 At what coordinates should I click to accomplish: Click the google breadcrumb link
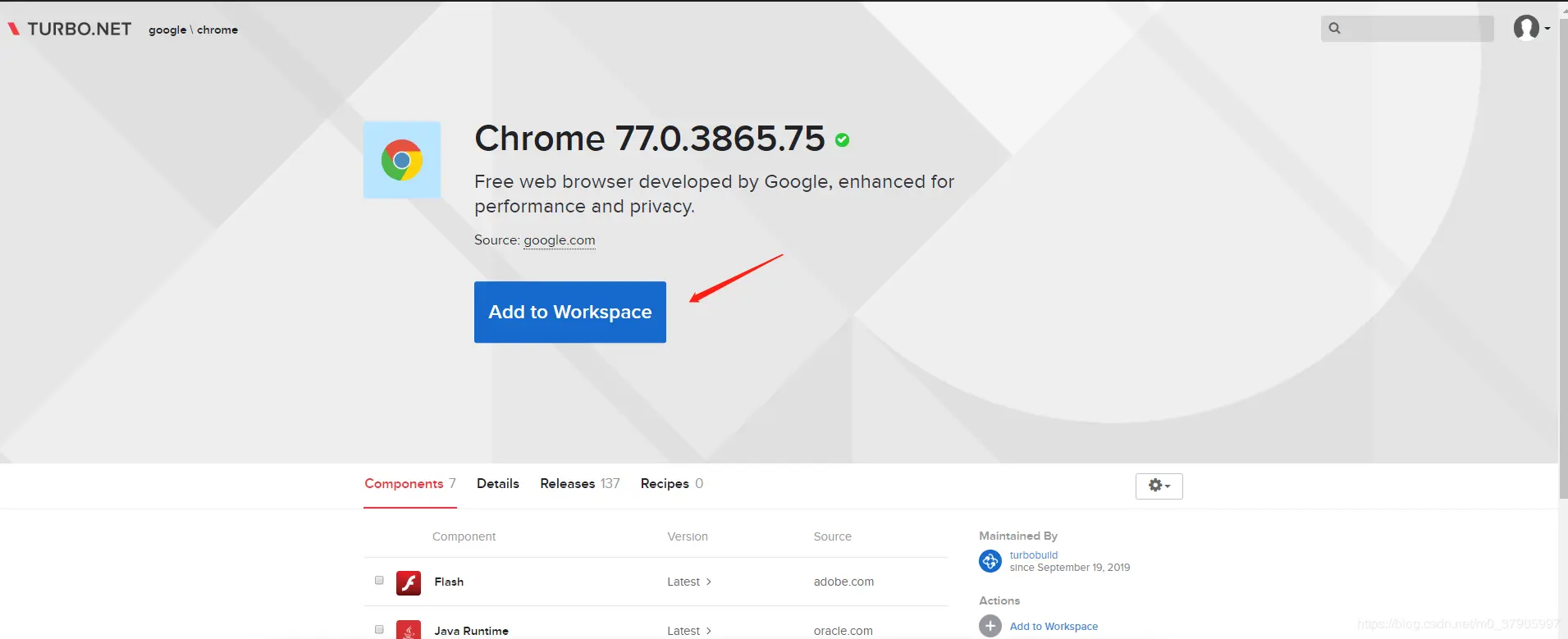pos(167,30)
